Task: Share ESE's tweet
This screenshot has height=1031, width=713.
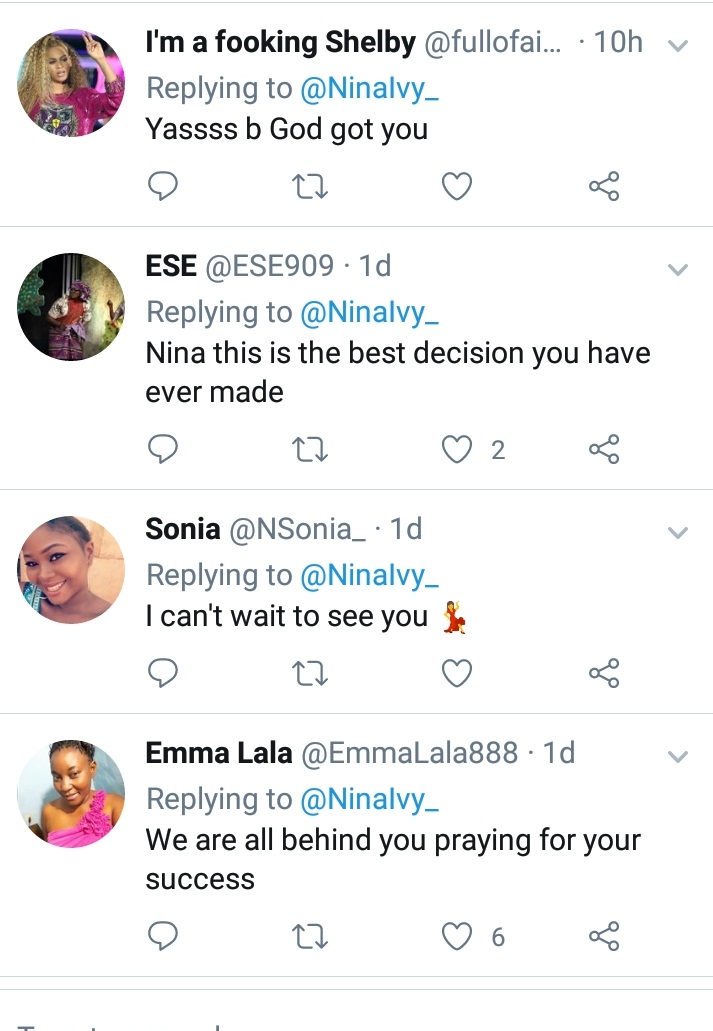Action: point(604,450)
